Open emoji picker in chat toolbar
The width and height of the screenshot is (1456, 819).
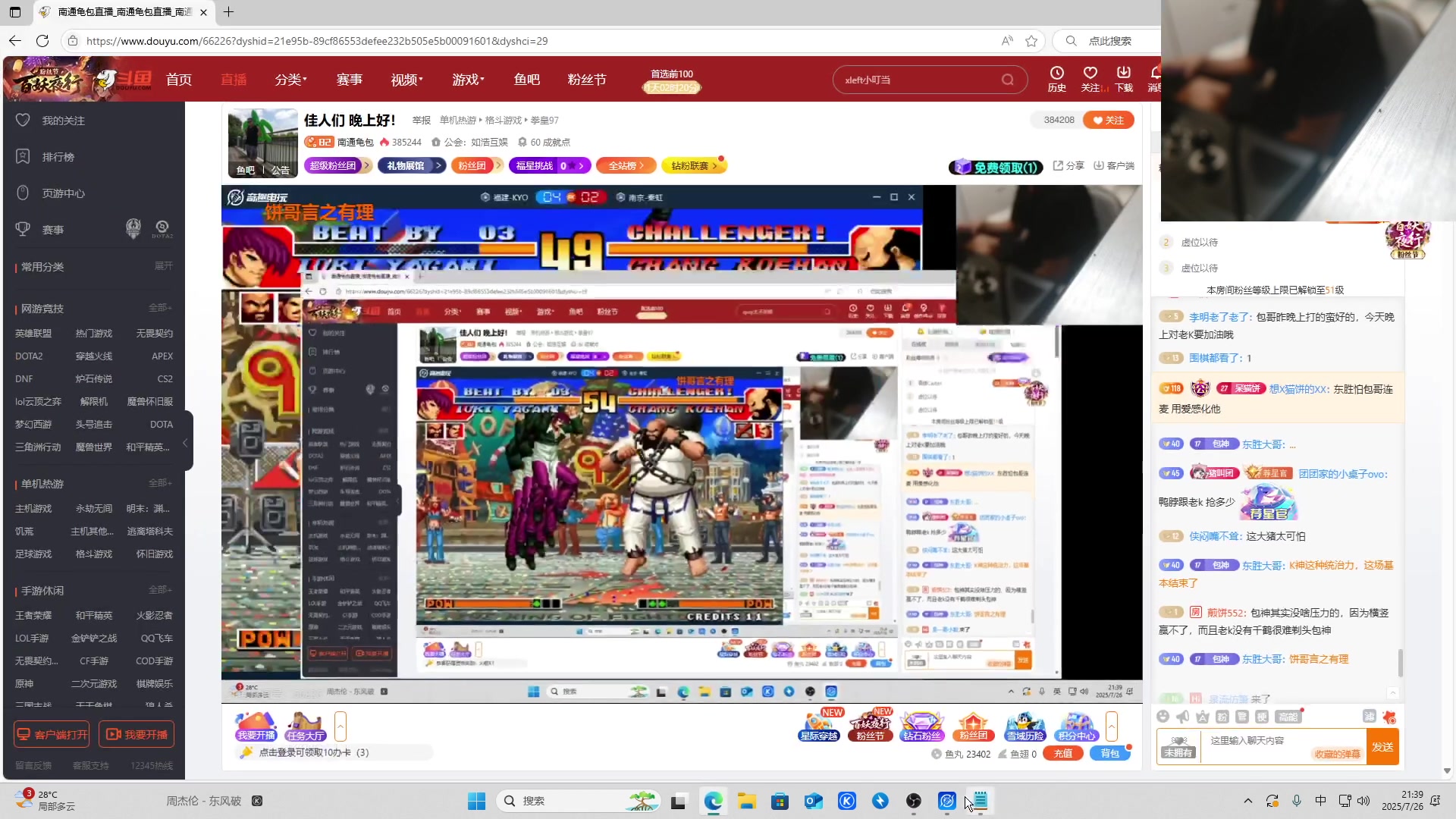[x=1163, y=717]
